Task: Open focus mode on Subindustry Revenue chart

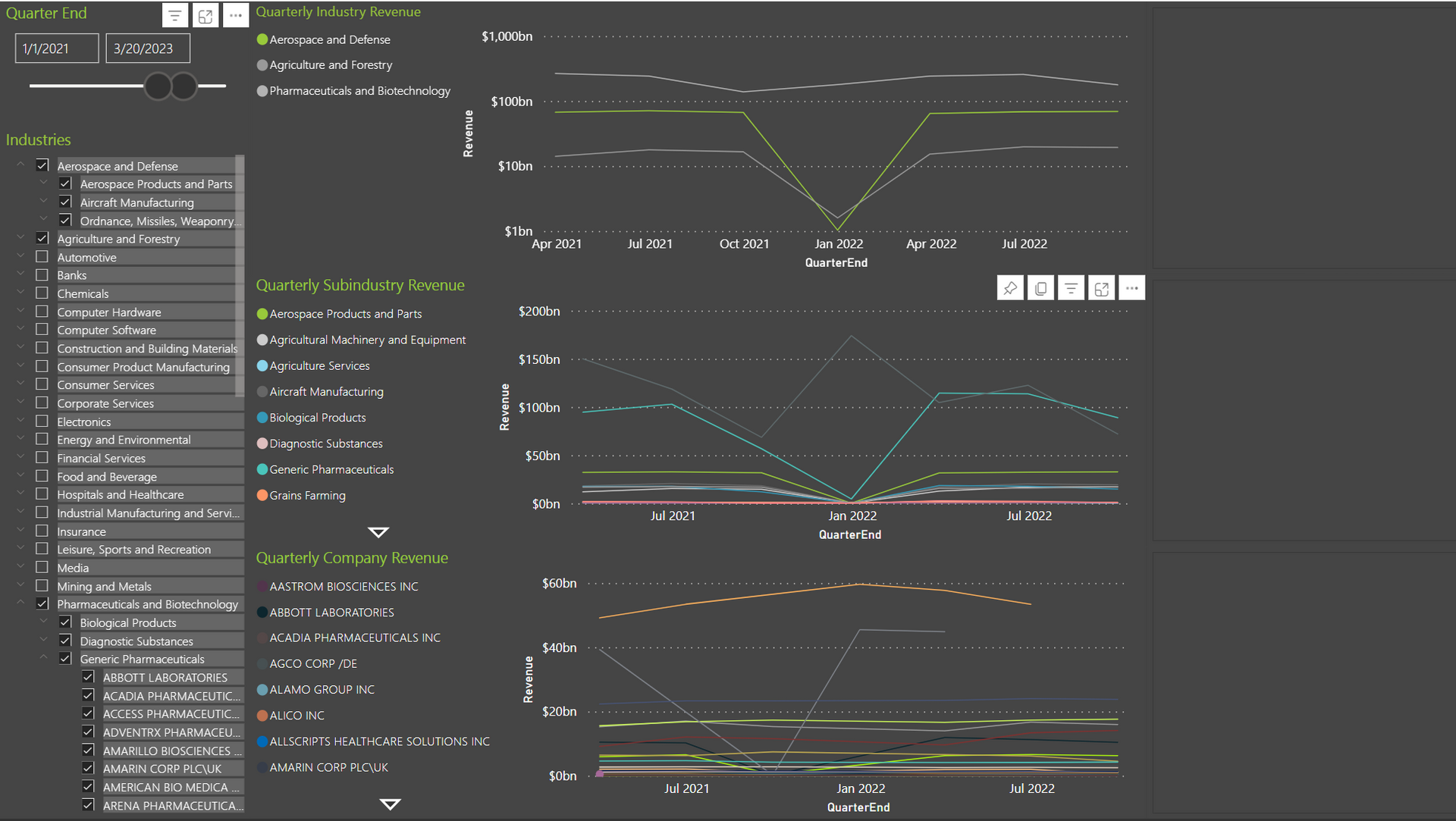Action: coord(1101,288)
